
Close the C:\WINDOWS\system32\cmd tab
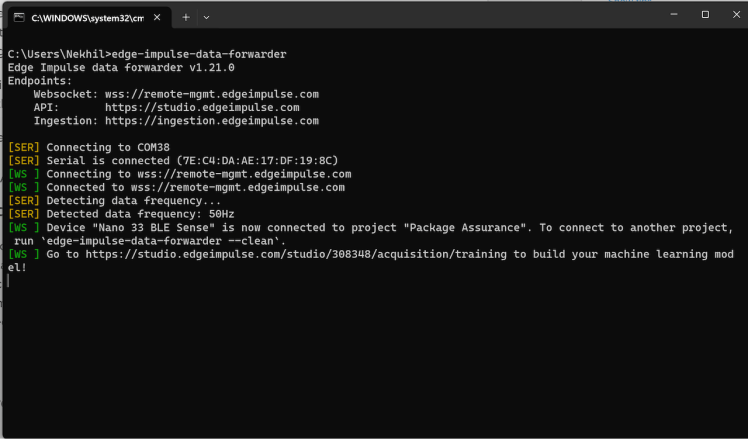coord(156,18)
